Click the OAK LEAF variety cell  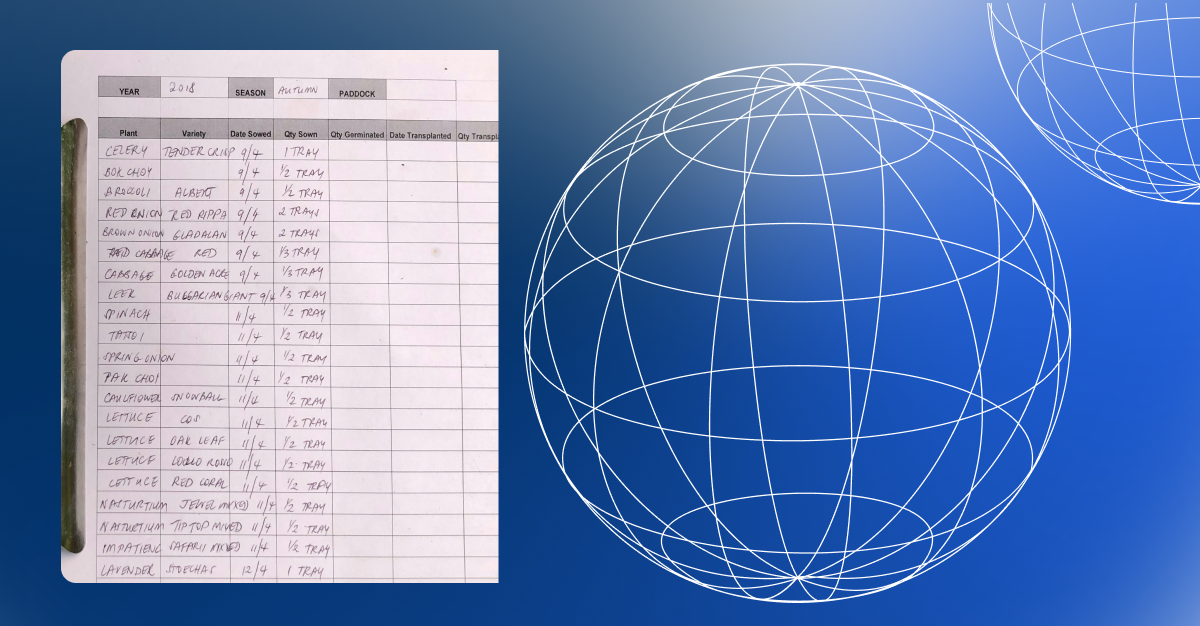point(196,441)
